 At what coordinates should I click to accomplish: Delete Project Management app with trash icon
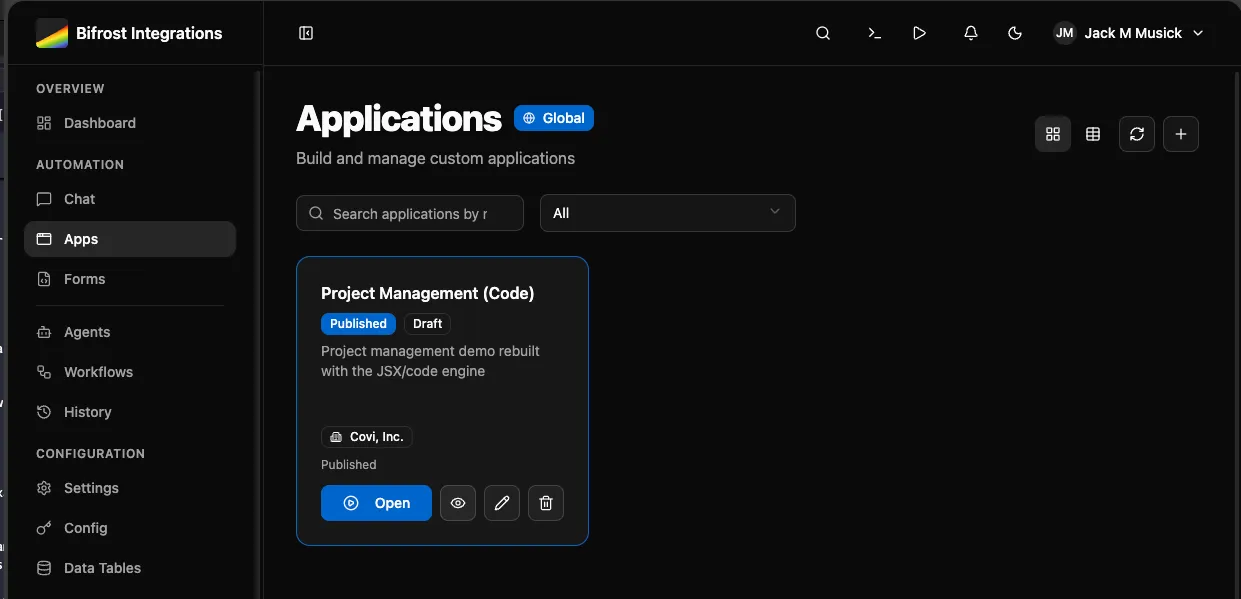[x=545, y=503]
